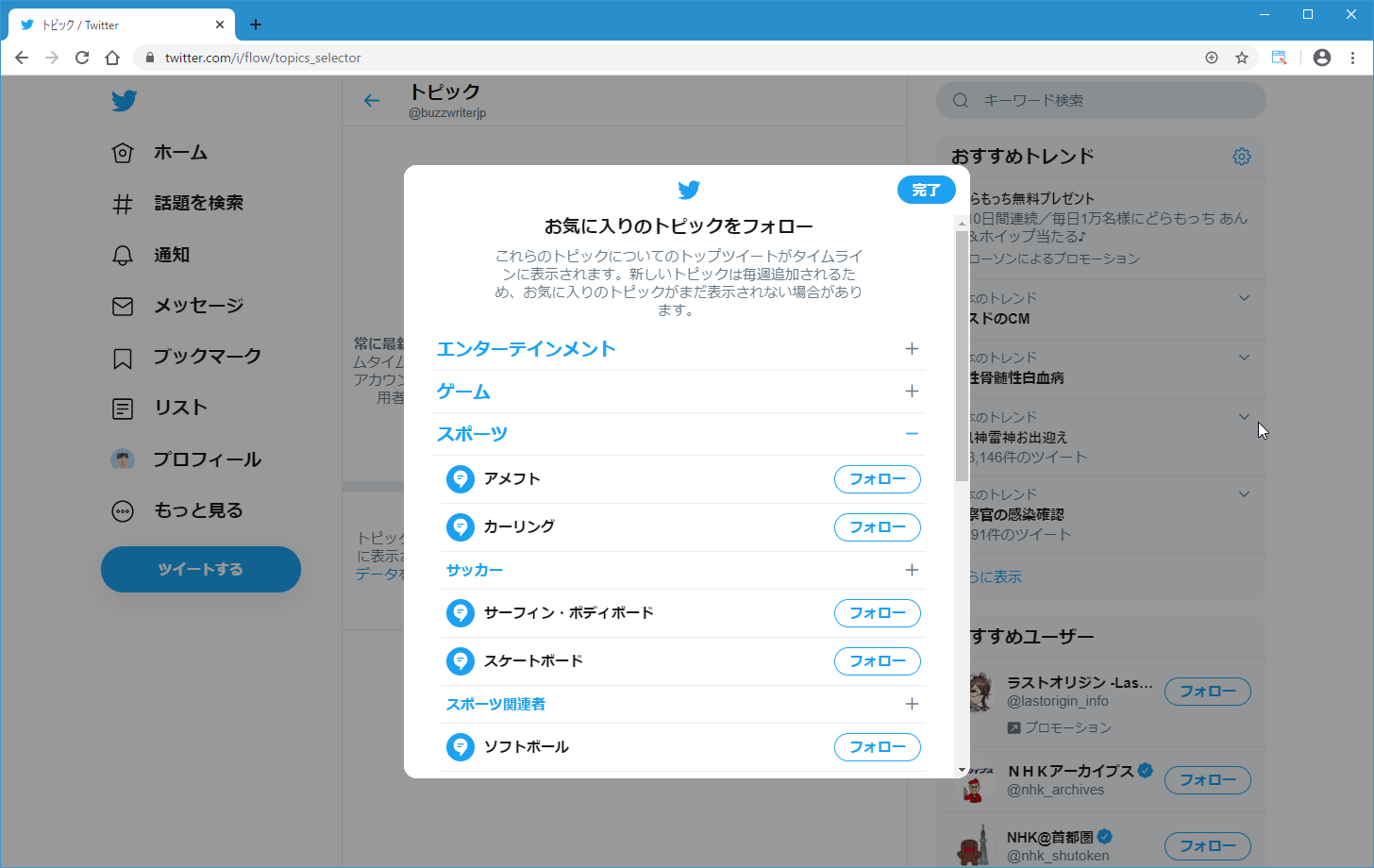Expand the エンターテインメント category
This screenshot has width=1374, height=868.
[912, 348]
